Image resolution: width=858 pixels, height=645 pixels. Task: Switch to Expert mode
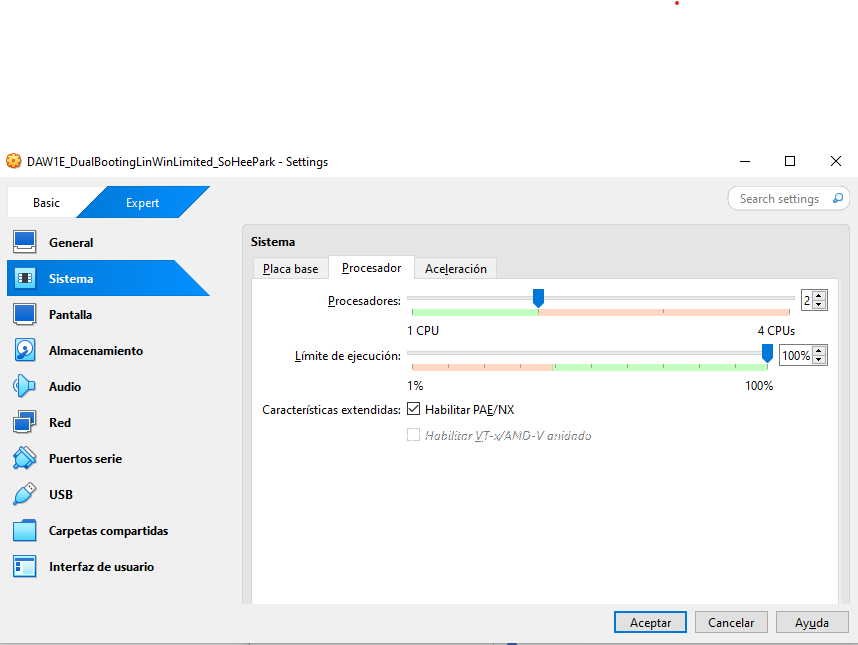142,202
